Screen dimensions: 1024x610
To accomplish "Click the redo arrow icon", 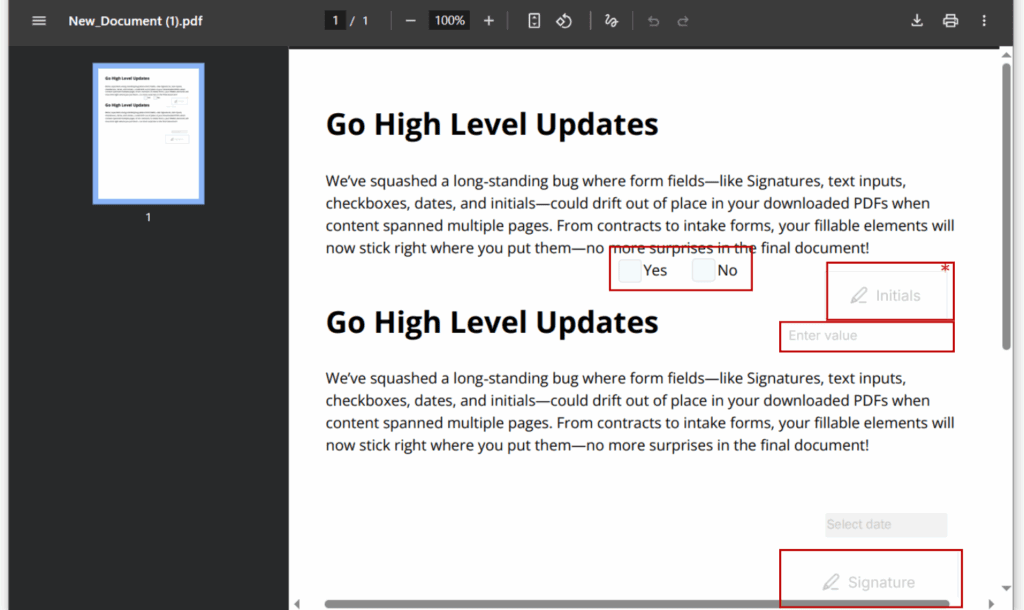I will (683, 21).
